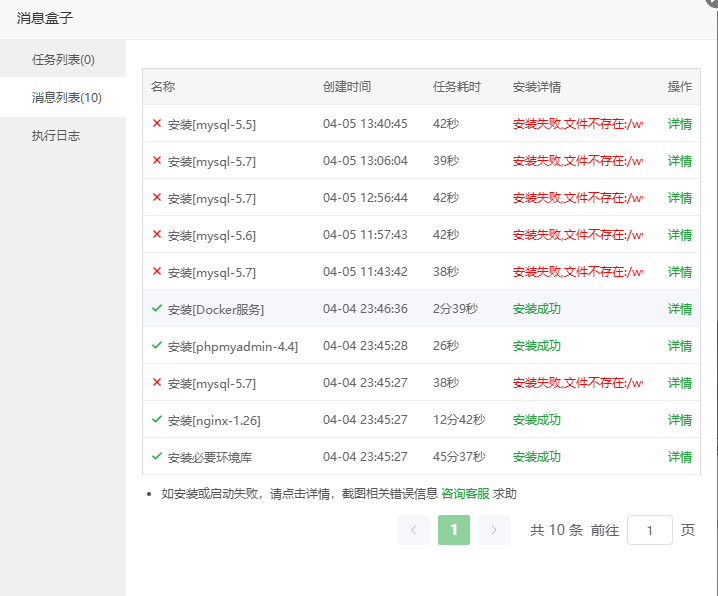This screenshot has width=718, height=596.
Task: Click 安装成功 status in nginx-1.26 row
Action: pyautogui.click(x=537, y=420)
